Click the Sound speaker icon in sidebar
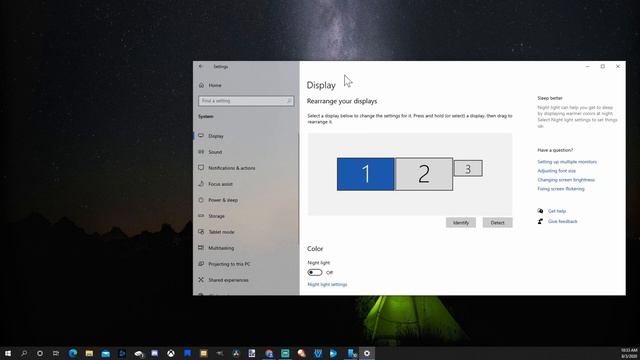 [201, 151]
